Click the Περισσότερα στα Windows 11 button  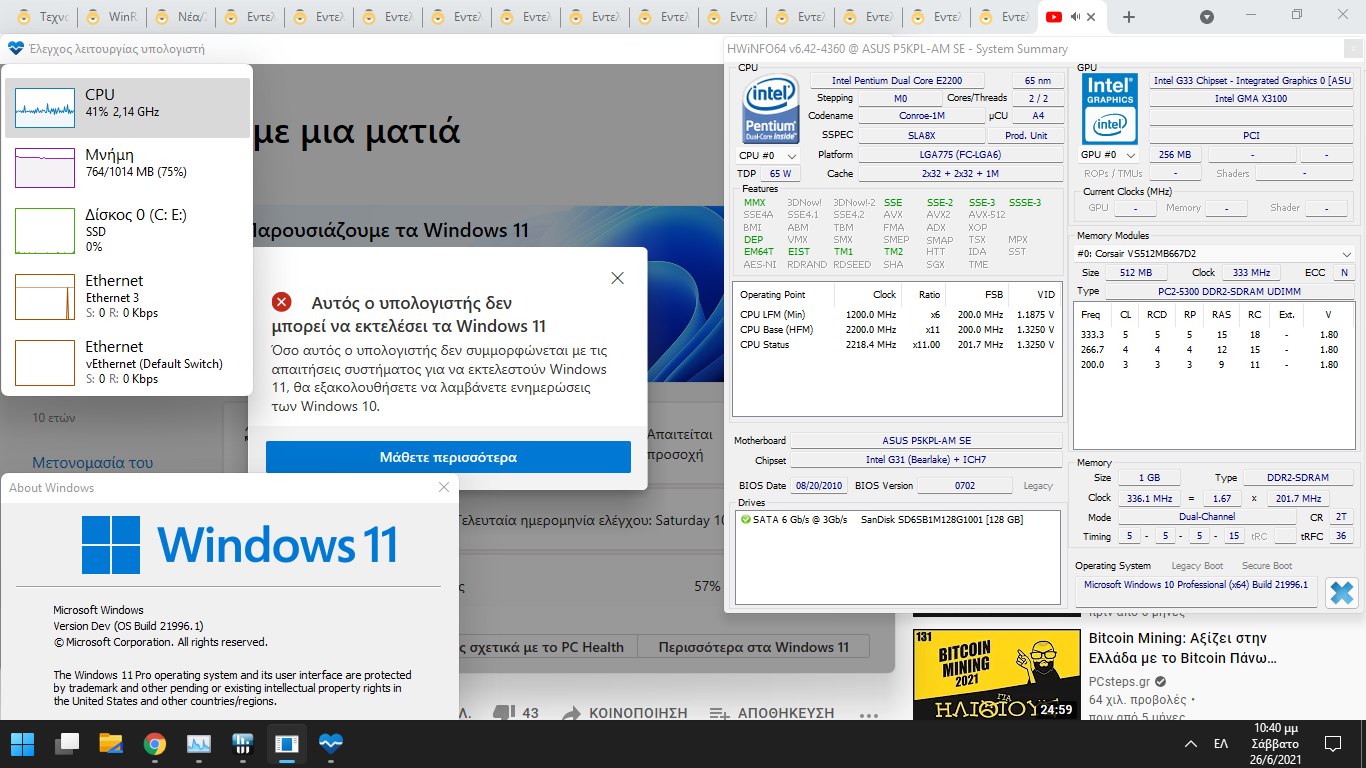tap(753, 647)
